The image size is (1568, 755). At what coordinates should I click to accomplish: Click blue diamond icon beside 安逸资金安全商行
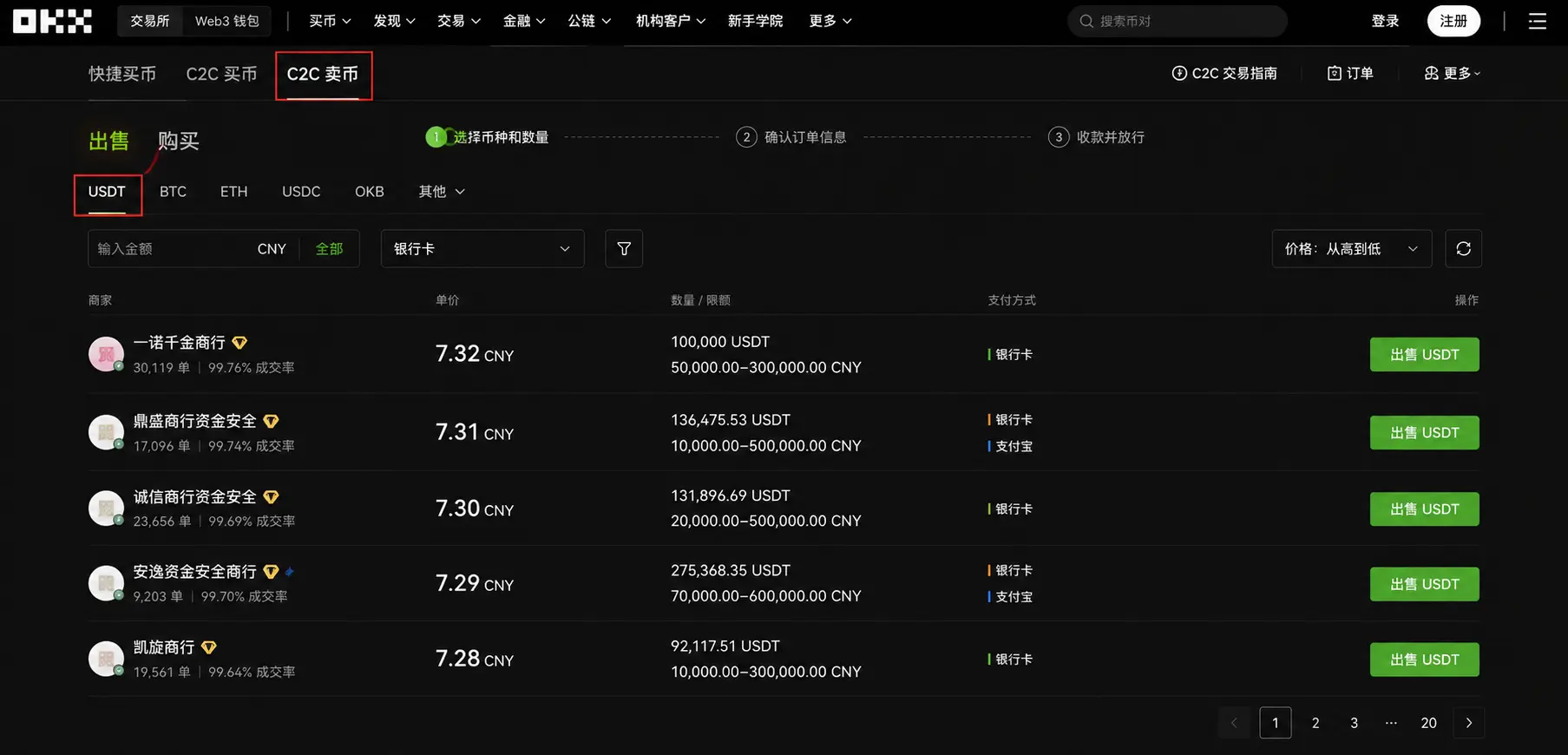(x=289, y=571)
